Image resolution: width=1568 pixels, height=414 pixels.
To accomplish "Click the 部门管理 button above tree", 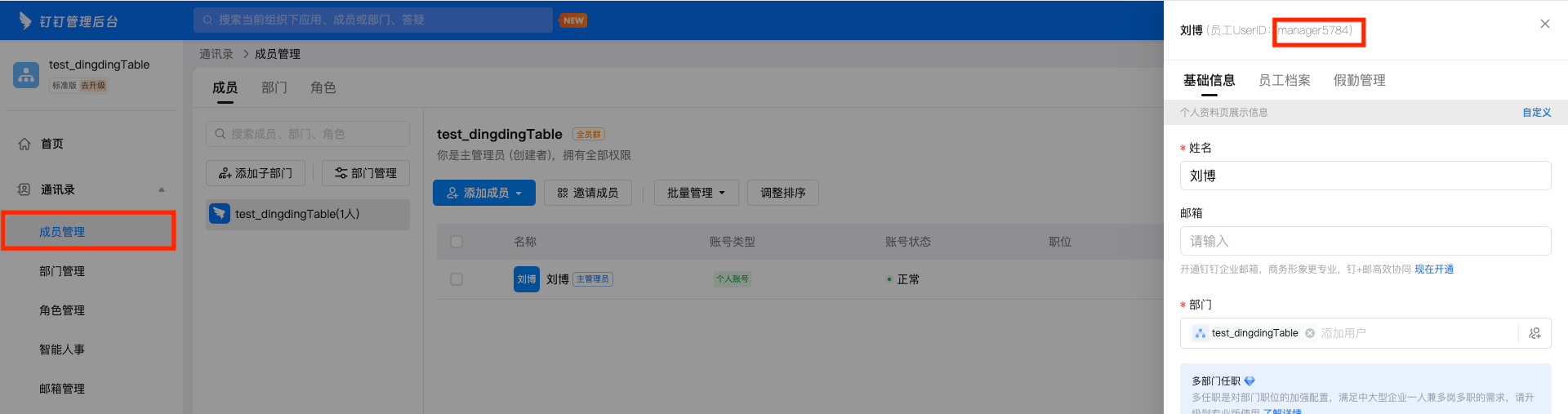I will point(365,173).
